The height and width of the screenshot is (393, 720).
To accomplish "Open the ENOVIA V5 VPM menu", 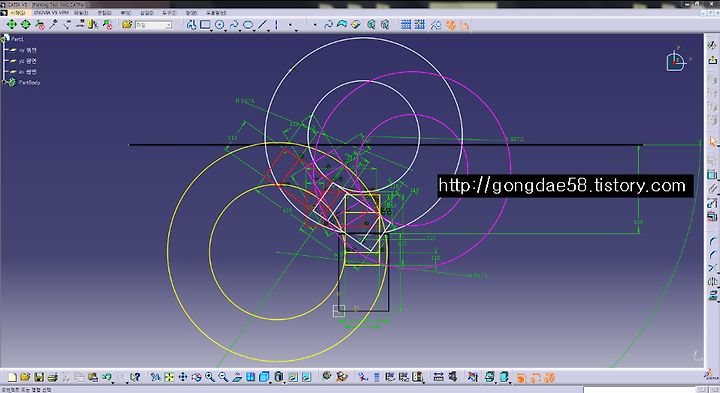I will point(51,13).
